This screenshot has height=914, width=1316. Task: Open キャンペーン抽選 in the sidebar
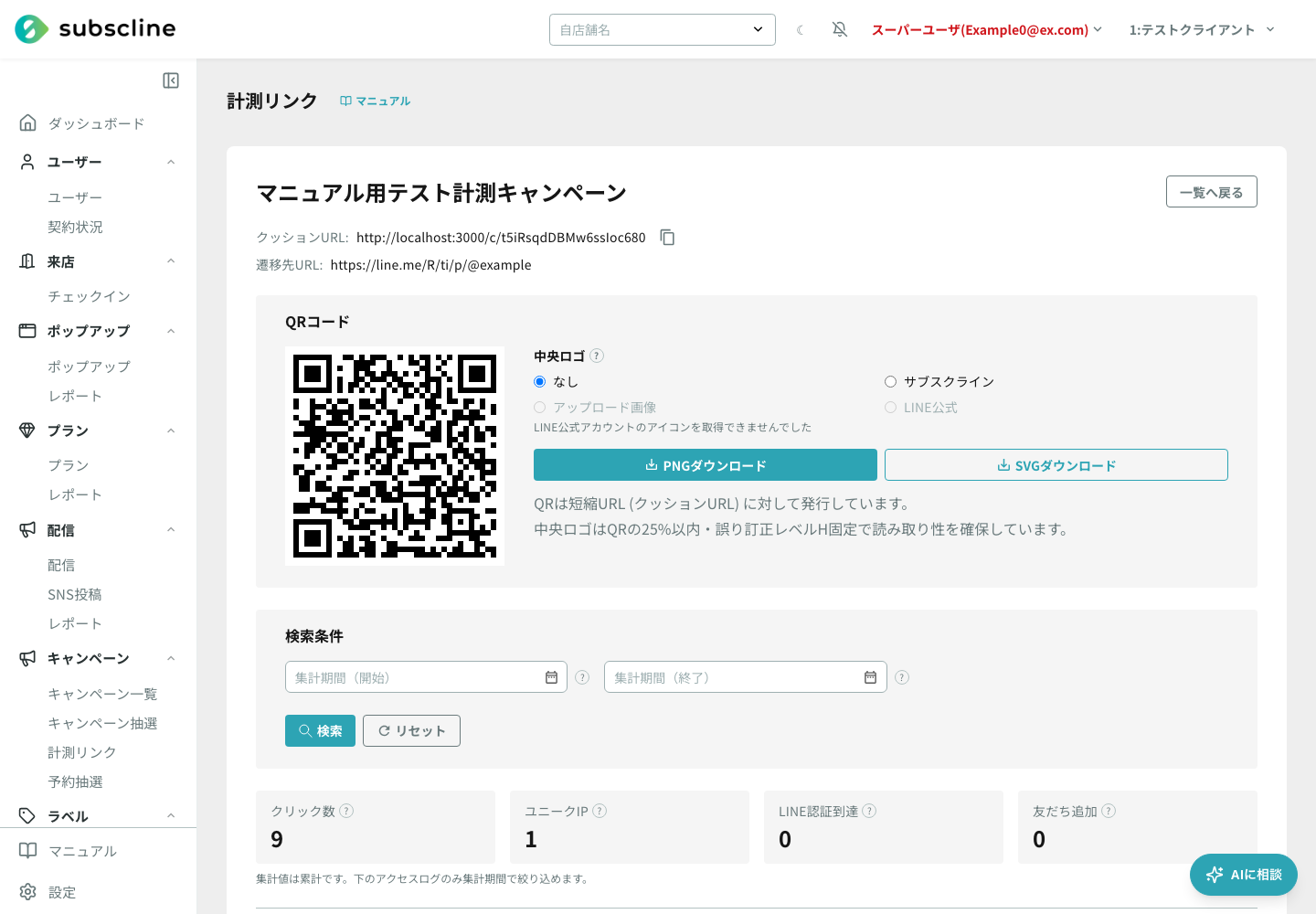coord(102,723)
